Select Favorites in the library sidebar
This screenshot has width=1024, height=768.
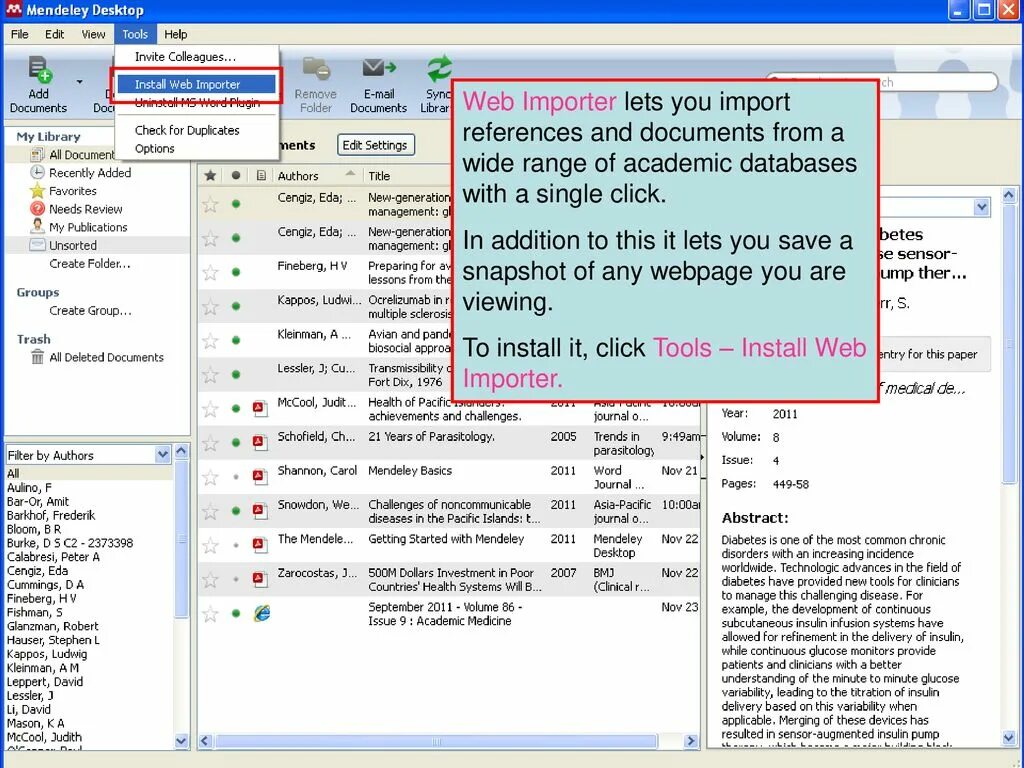point(72,191)
